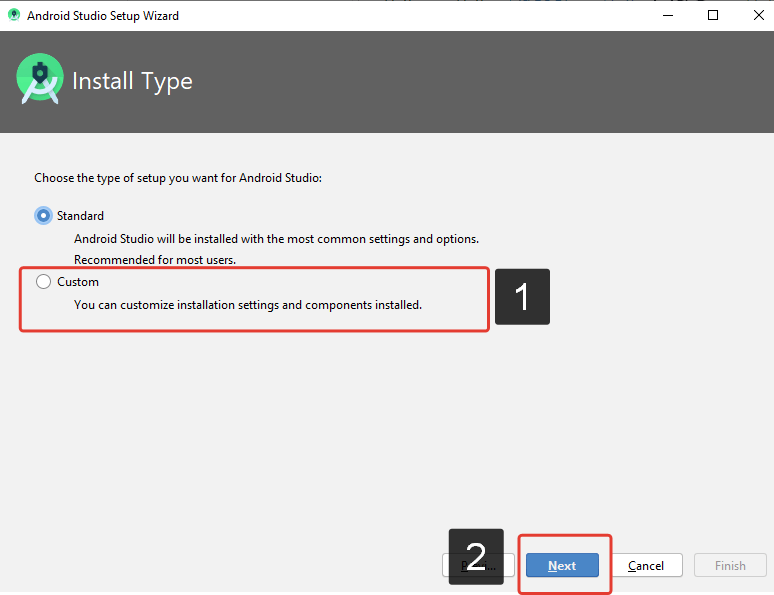Click the "most common settings and options" description line
774x595 pixels.
coord(276,239)
